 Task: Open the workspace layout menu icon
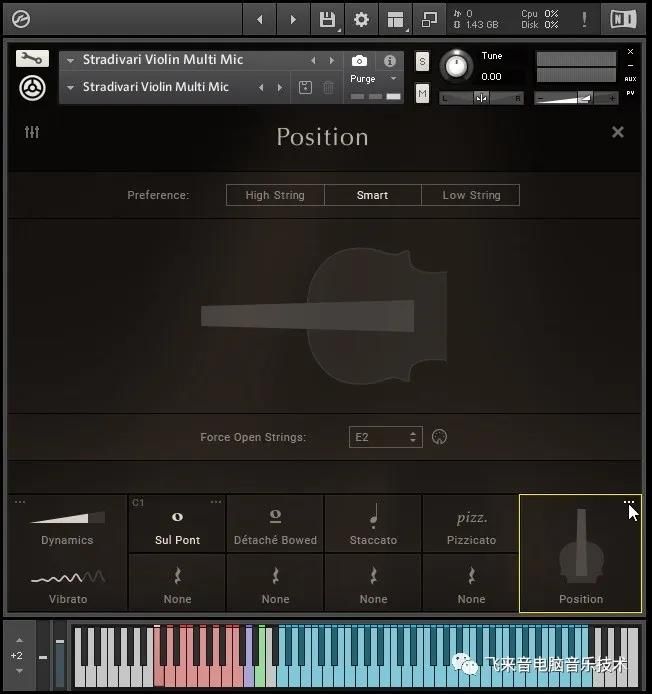pos(396,19)
